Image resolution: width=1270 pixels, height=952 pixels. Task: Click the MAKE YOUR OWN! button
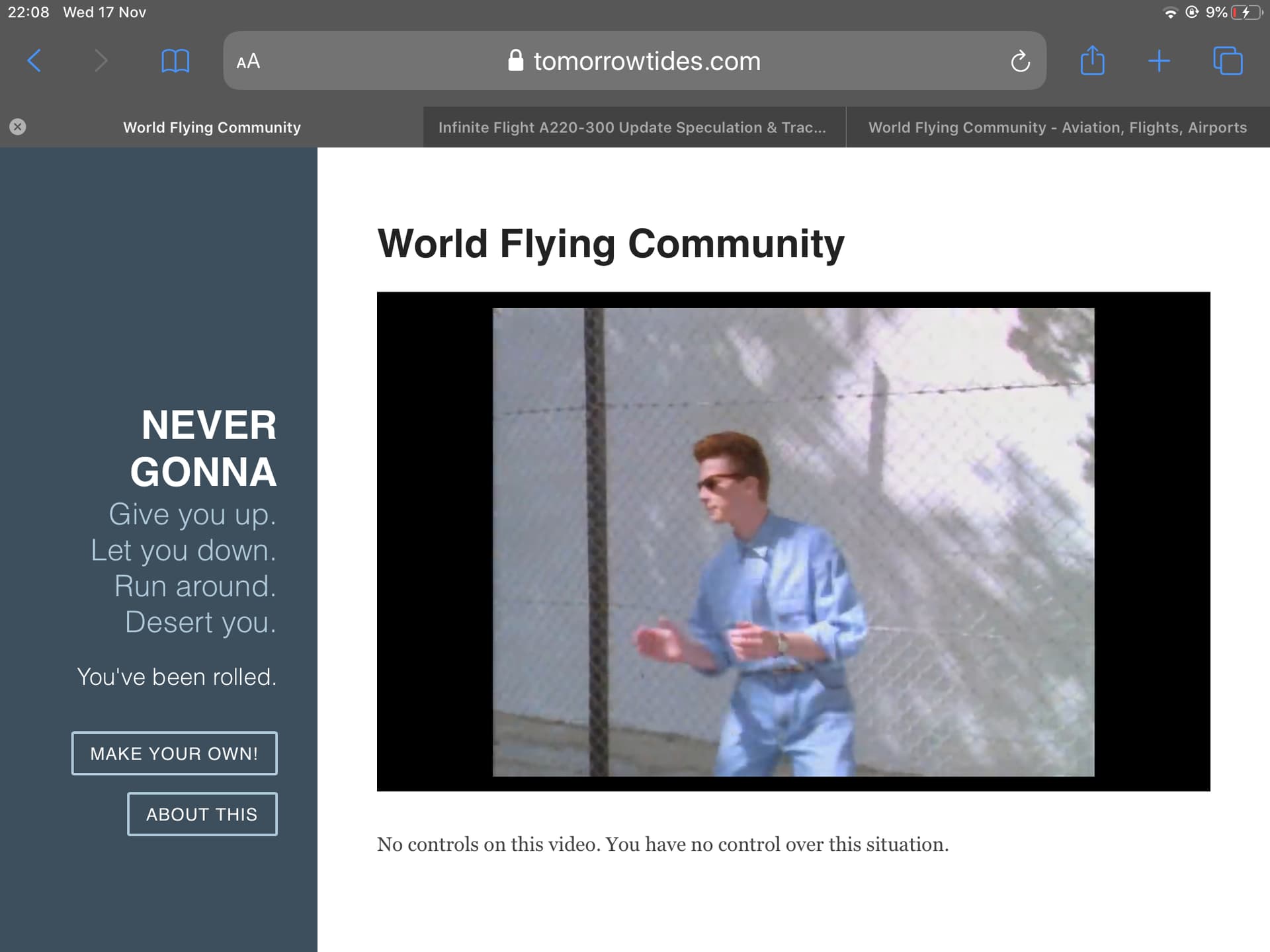pyautogui.click(x=174, y=753)
